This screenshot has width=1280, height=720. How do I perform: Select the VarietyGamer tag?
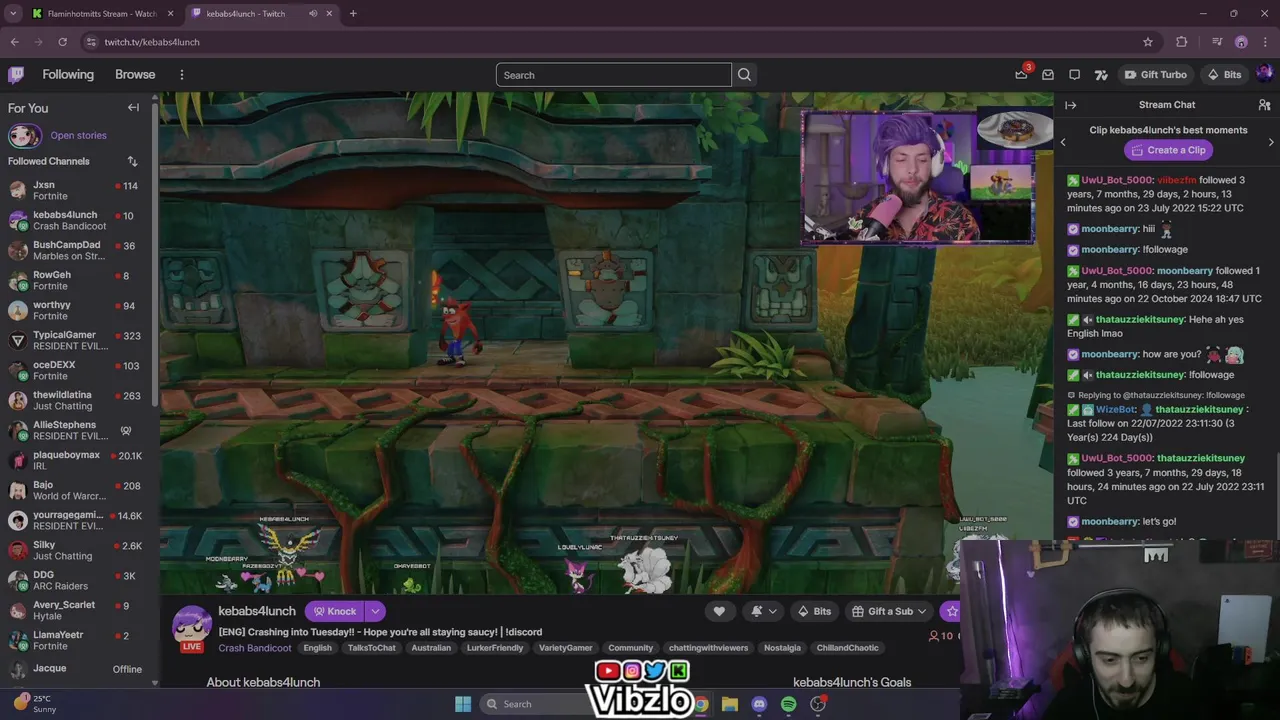click(x=566, y=648)
